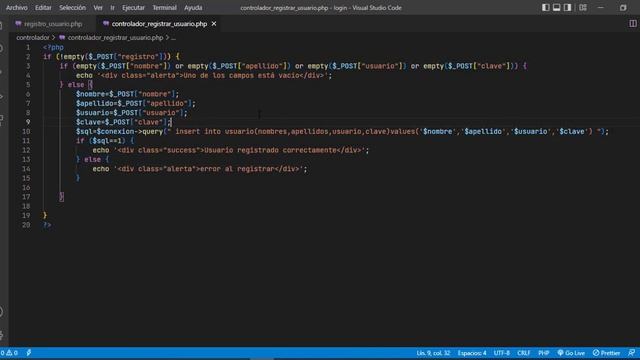
Task: Toggle the bottom panel layout icon
Action: tap(556, 7)
